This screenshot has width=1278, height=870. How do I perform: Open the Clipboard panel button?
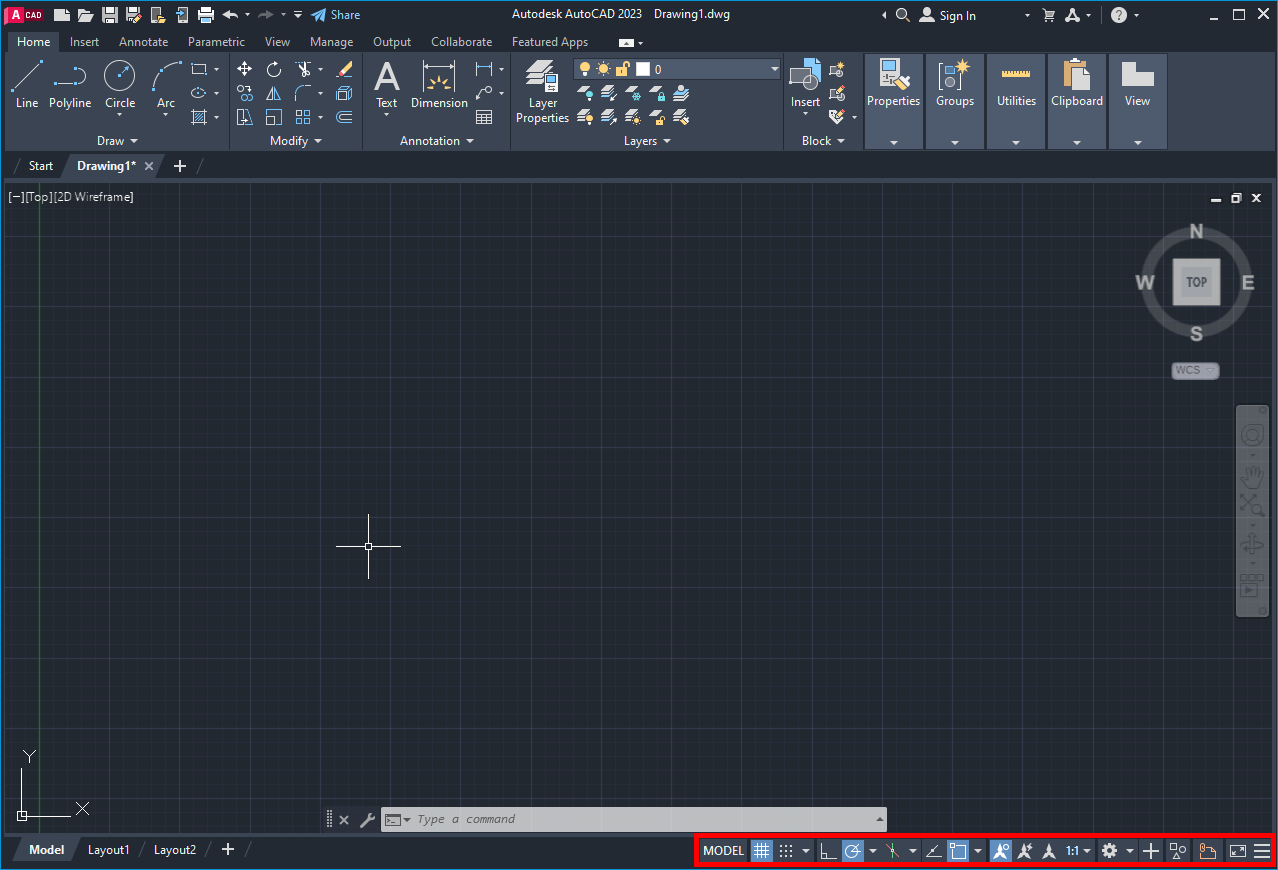(x=1077, y=102)
